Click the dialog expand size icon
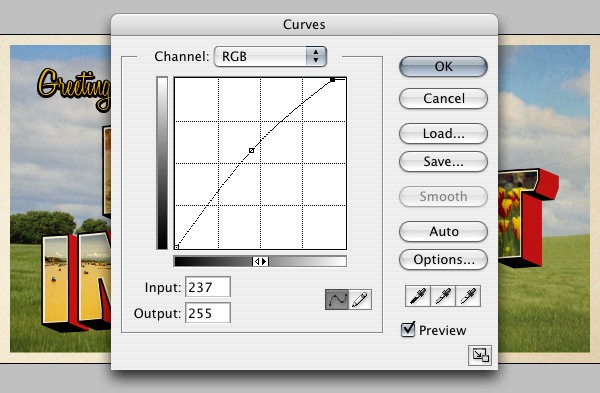This screenshot has height=393, width=600. 480,355
